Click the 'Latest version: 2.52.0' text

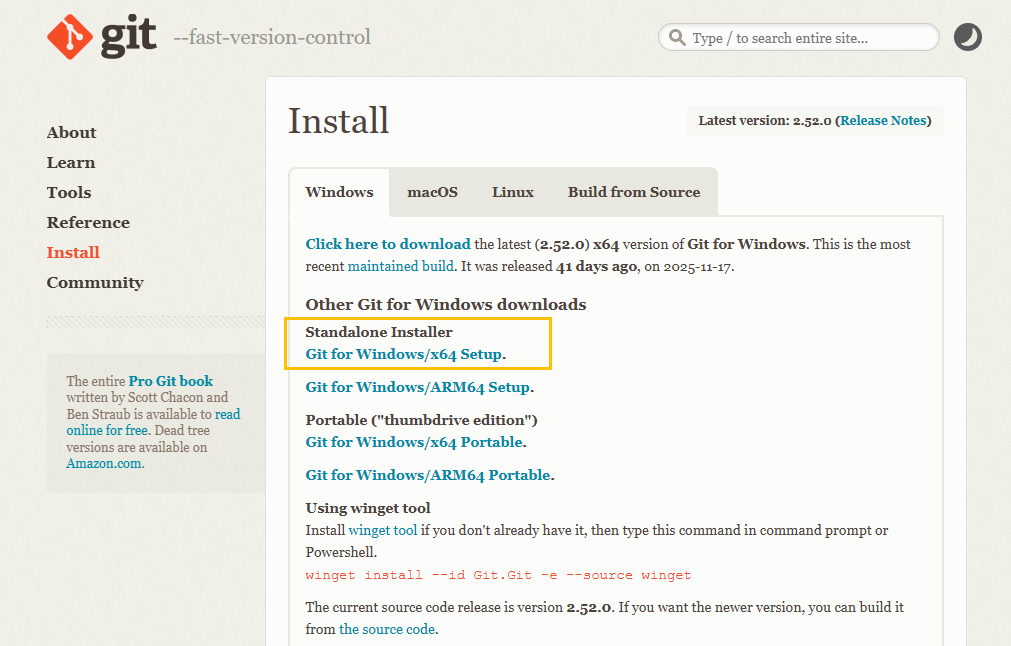(765, 121)
